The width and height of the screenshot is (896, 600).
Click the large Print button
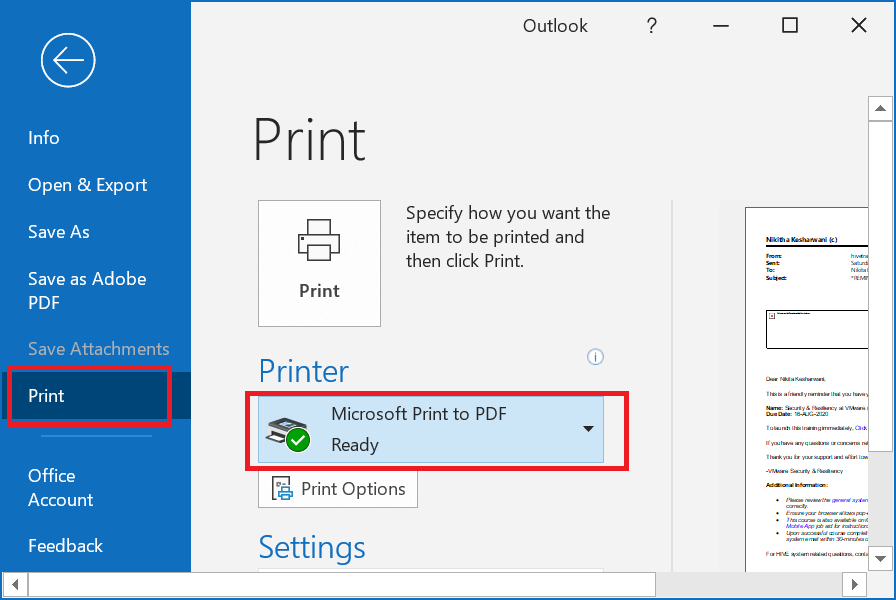tap(319, 263)
